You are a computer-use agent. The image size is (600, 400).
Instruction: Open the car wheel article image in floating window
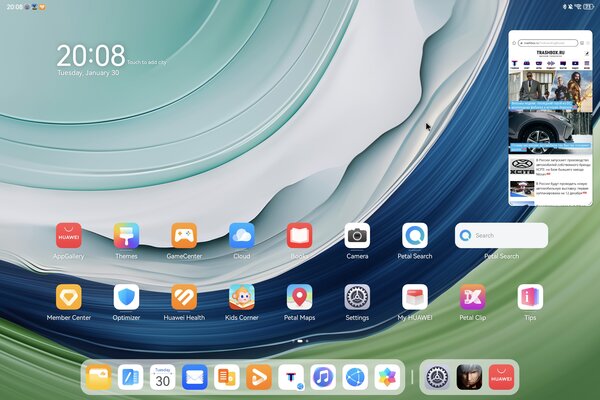pos(550,132)
